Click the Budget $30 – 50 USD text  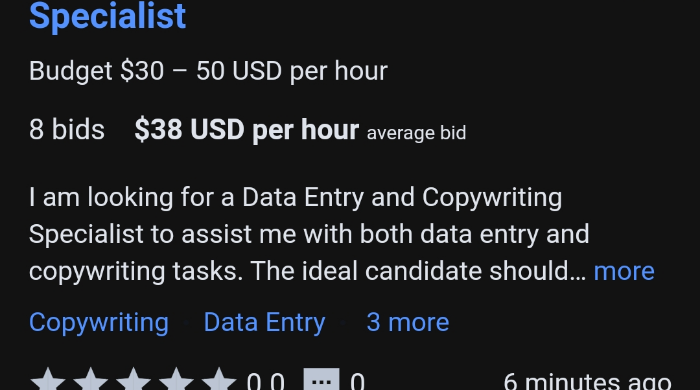tap(208, 71)
